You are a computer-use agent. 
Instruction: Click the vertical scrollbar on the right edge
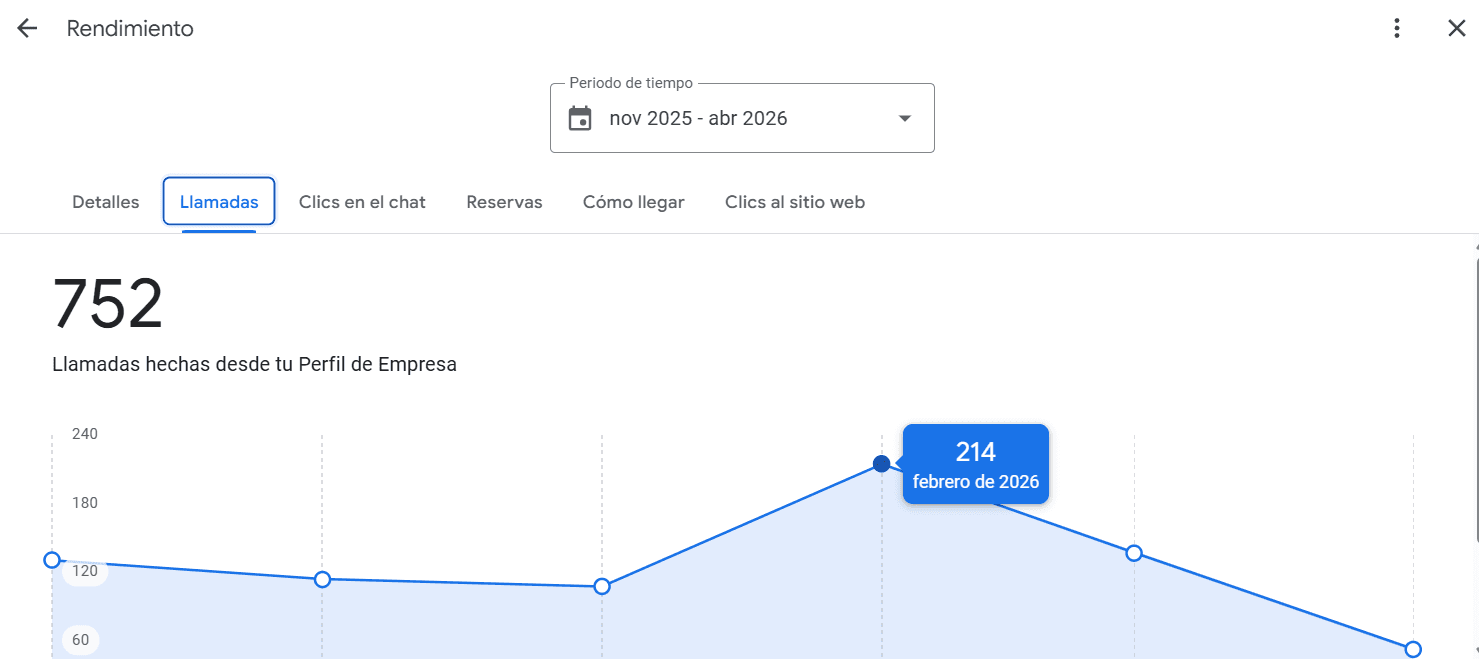[1476, 400]
